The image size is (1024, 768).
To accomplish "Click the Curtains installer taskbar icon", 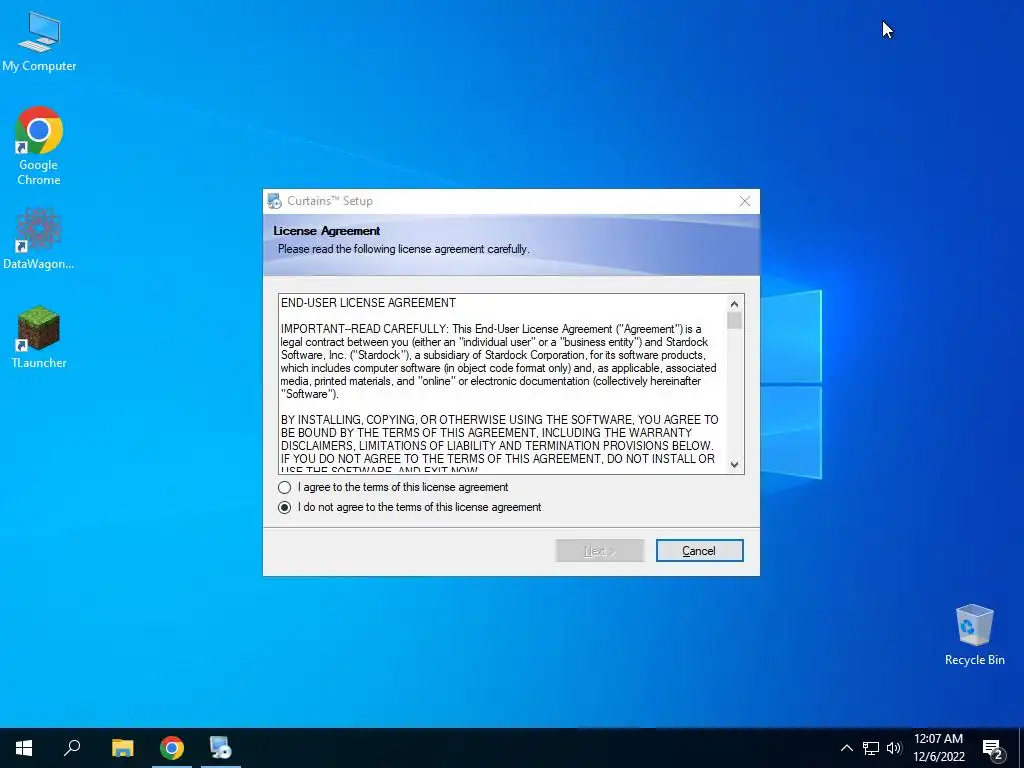I will pyautogui.click(x=221, y=748).
